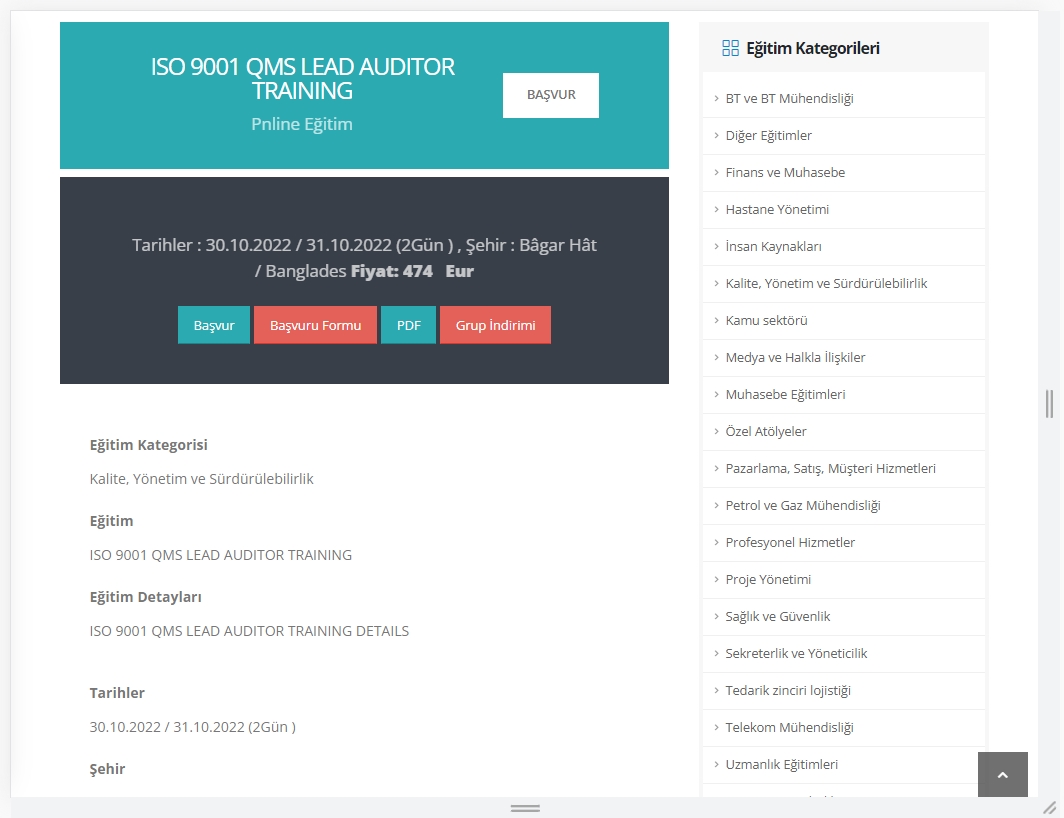Open the Başvuru Formu button

pyautogui.click(x=316, y=325)
